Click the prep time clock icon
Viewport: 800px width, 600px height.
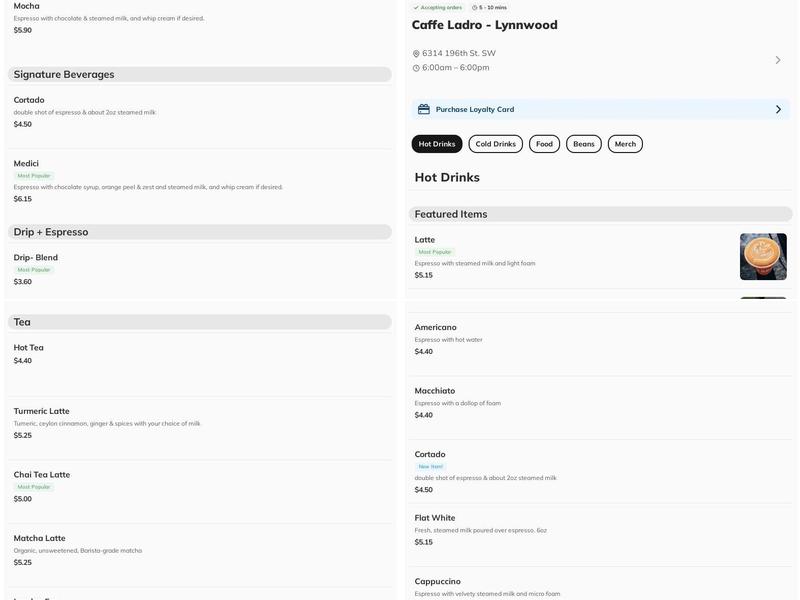point(475,8)
